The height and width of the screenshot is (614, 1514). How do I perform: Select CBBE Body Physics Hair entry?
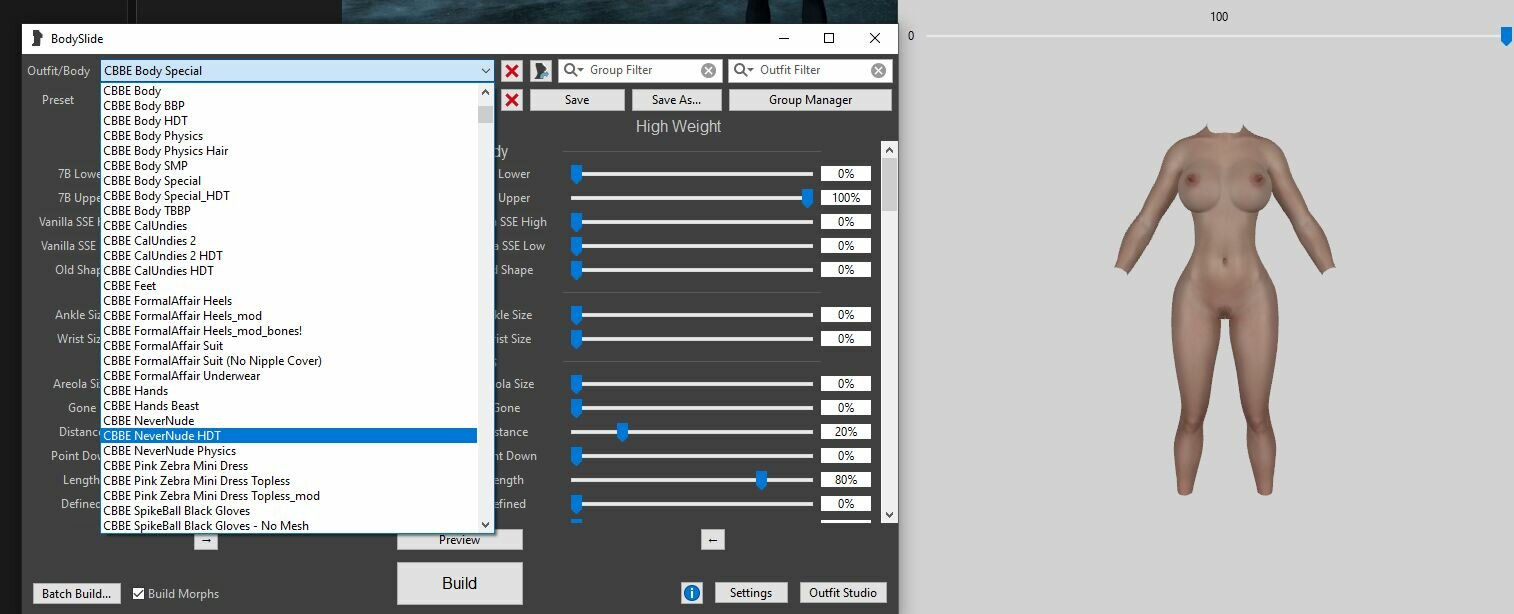pos(288,150)
